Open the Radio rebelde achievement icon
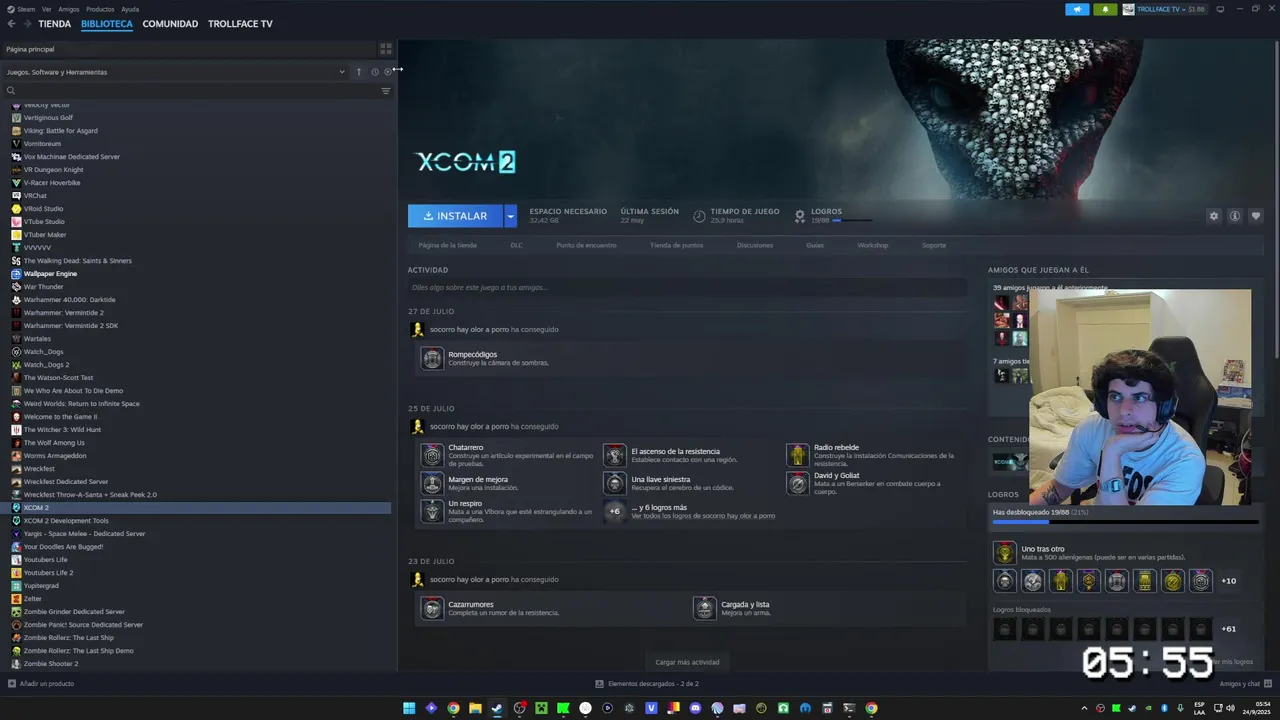Screen dimensions: 1280x720 tap(797, 455)
